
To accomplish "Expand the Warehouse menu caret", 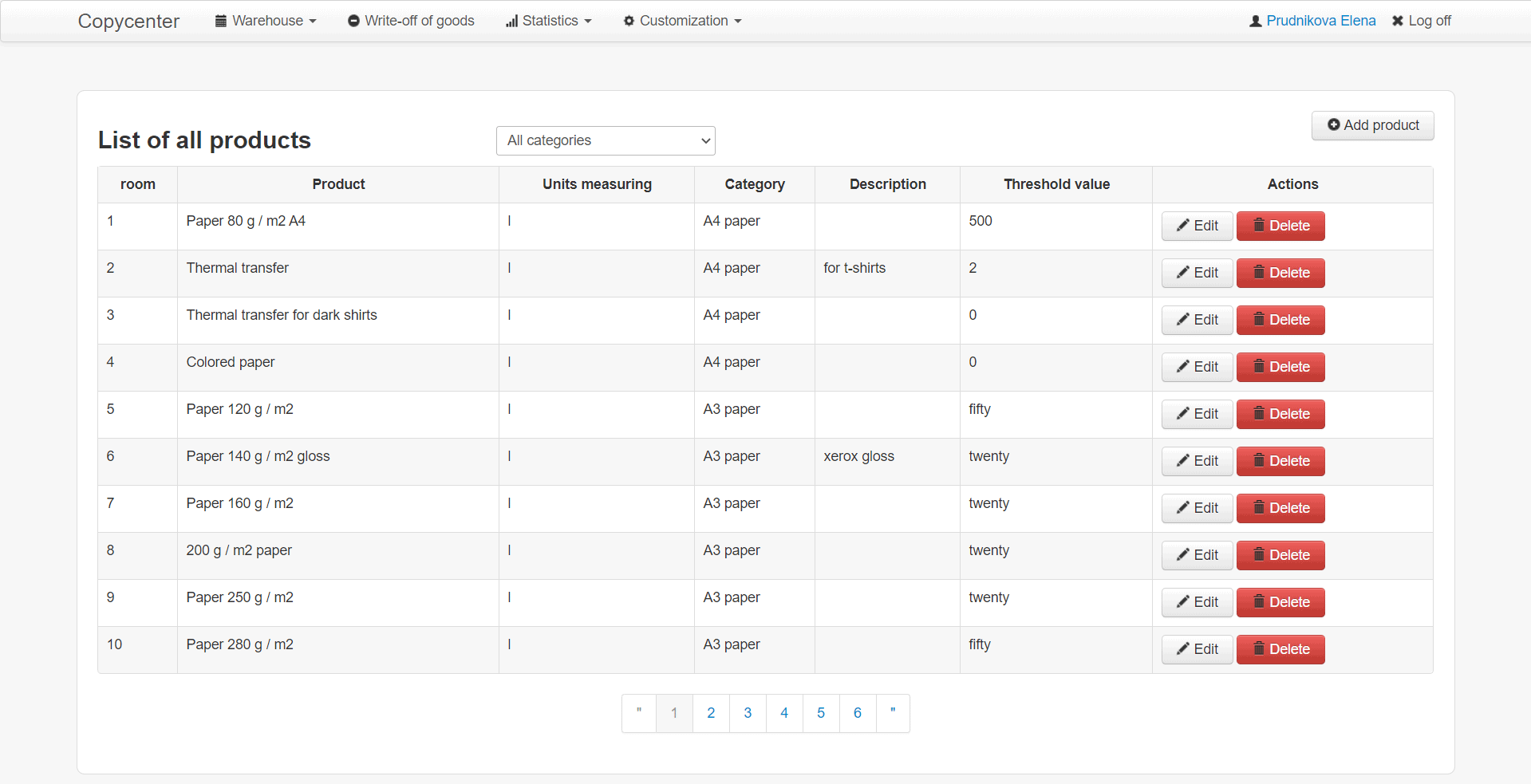I will click(313, 22).
